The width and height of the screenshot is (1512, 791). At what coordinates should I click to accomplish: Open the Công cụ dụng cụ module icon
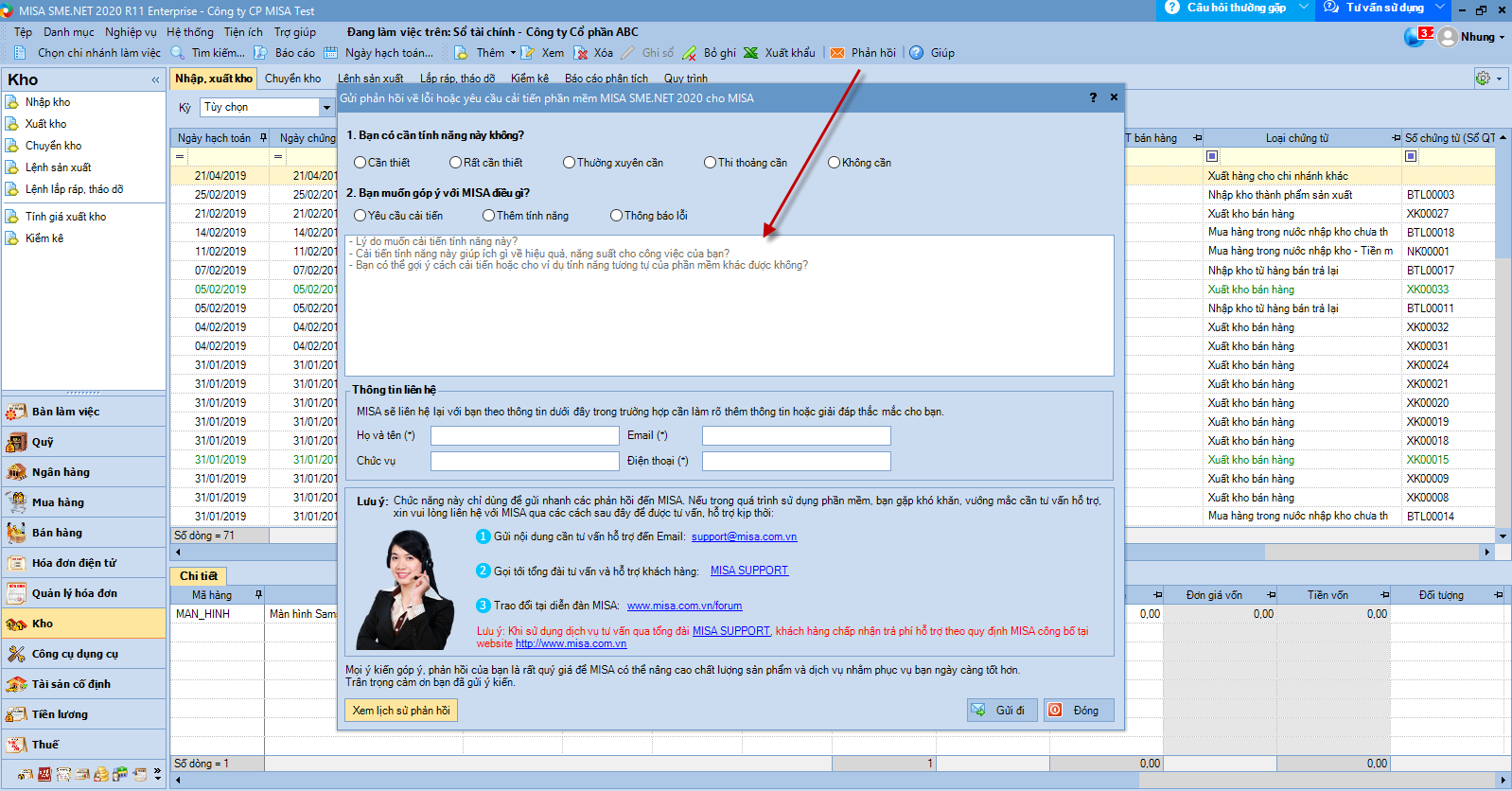pyautogui.click(x=16, y=654)
